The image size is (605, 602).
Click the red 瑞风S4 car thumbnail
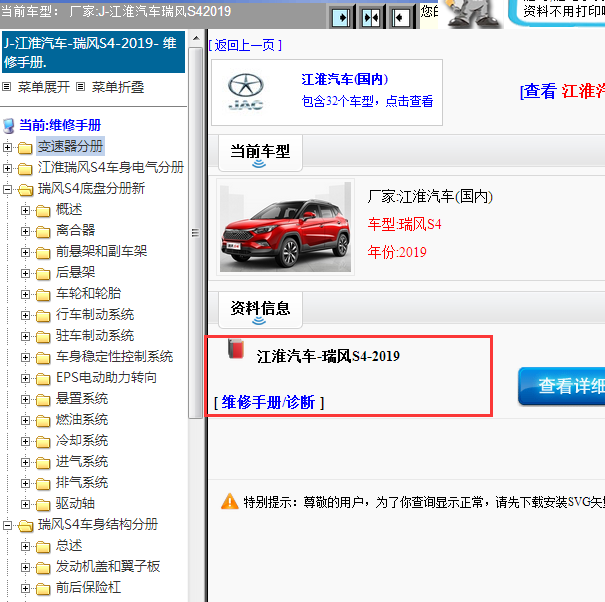click(x=286, y=227)
